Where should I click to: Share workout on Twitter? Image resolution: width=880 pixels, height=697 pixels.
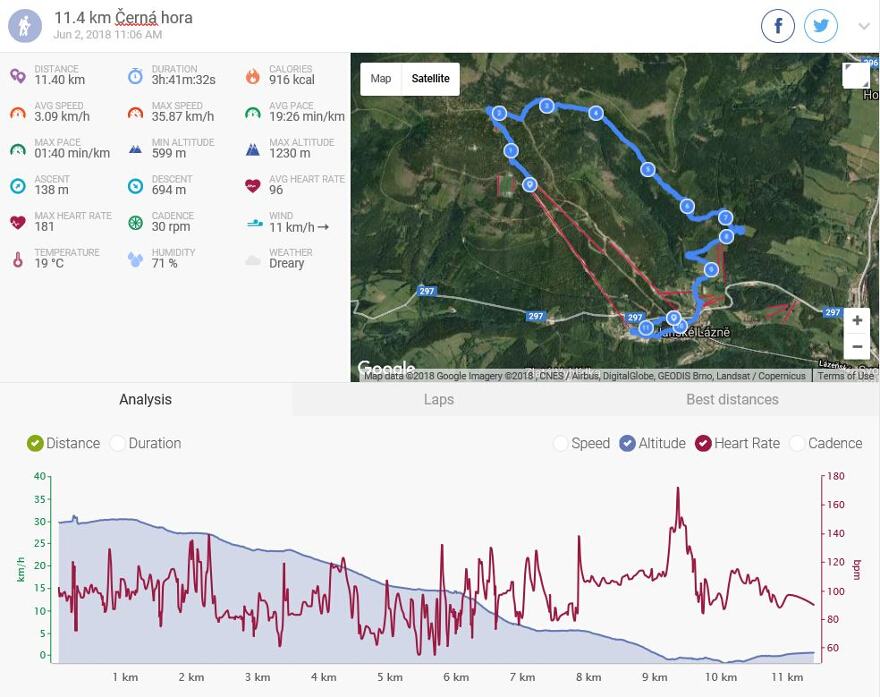tap(821, 26)
